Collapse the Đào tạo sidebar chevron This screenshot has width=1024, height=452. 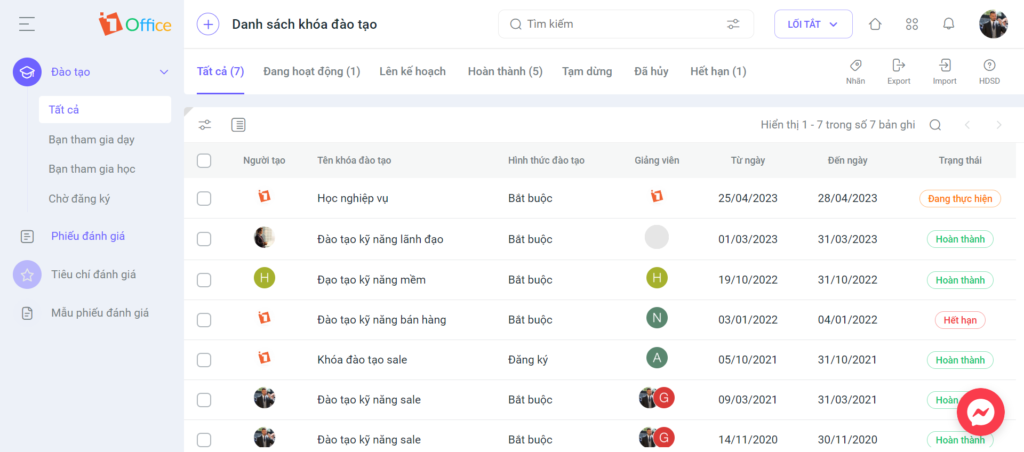click(164, 72)
